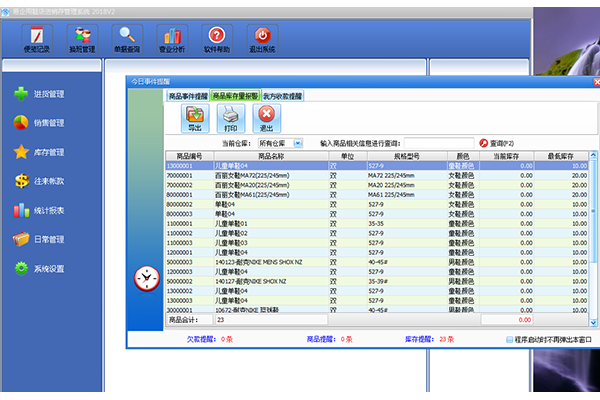Print the inventory list with 打印
The height and width of the screenshot is (400, 600).
click(x=230, y=119)
